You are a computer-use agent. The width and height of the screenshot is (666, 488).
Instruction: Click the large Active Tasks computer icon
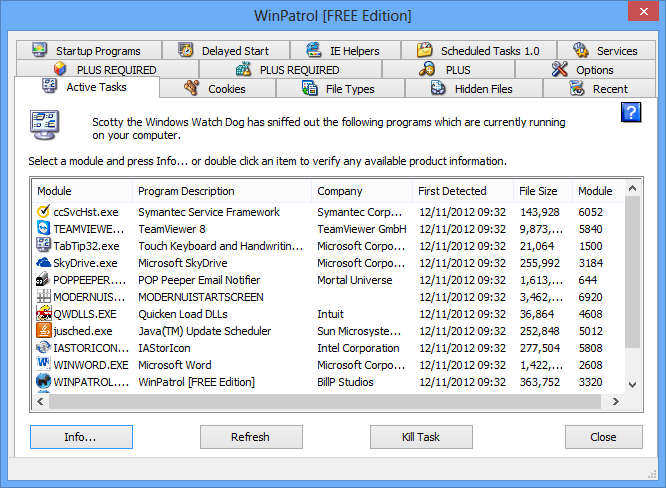[44, 125]
